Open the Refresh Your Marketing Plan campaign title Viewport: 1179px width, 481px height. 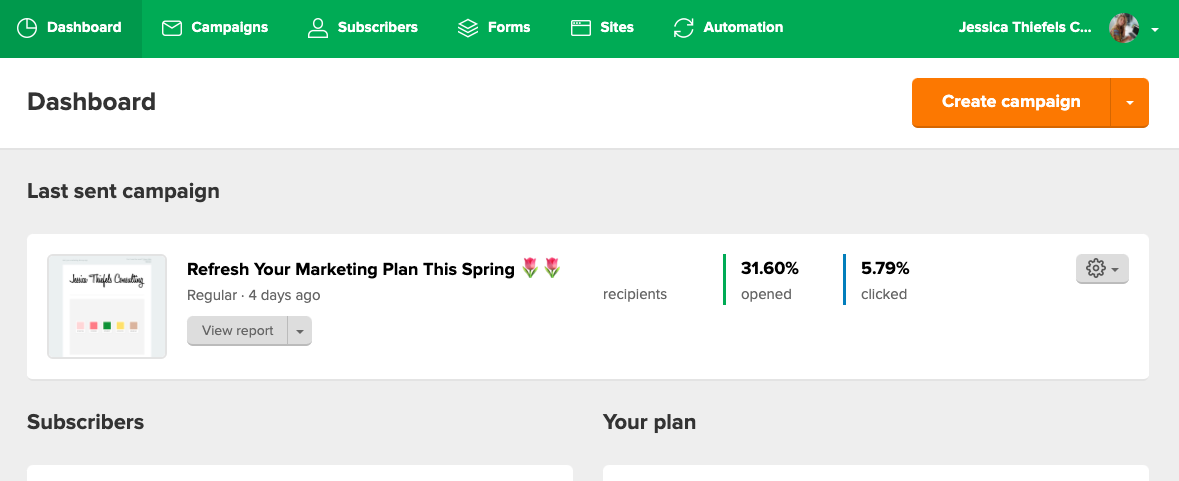[x=350, y=269]
